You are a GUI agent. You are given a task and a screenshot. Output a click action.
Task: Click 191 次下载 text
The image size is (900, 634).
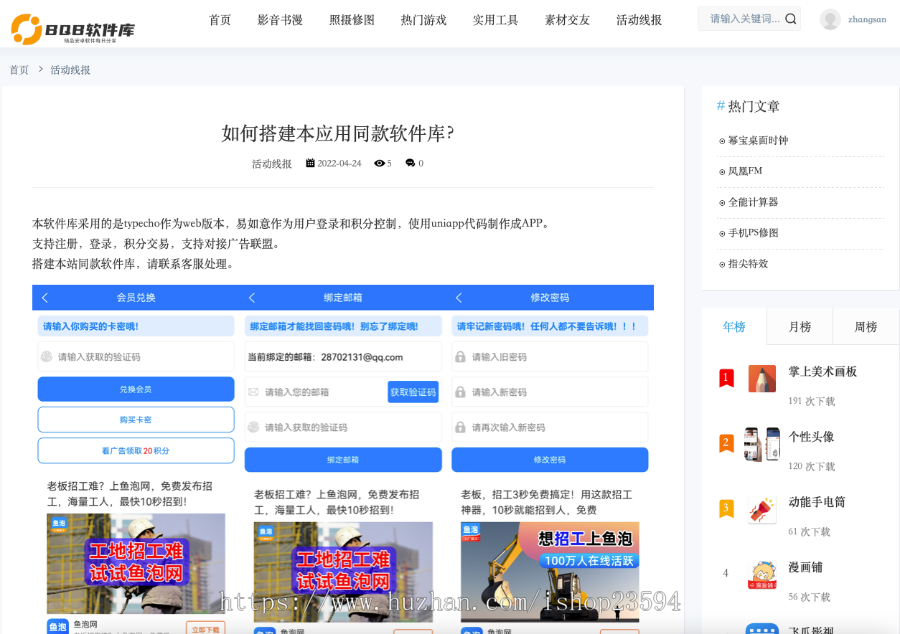point(812,401)
